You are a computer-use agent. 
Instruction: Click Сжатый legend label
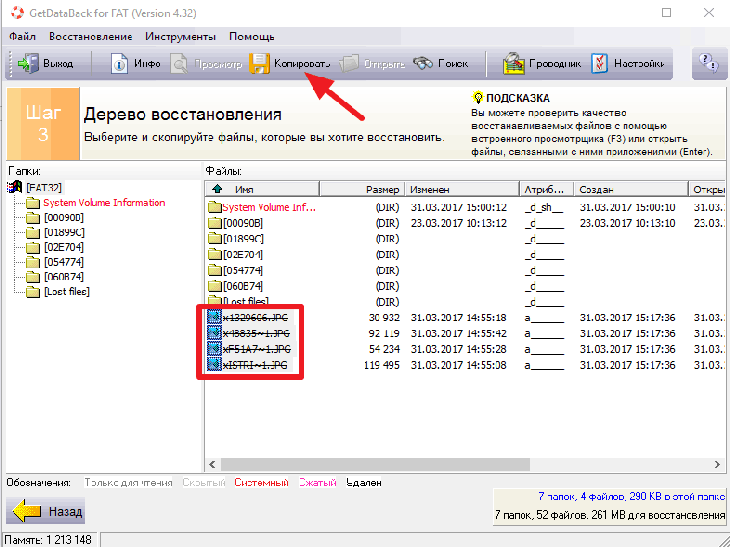(318, 482)
